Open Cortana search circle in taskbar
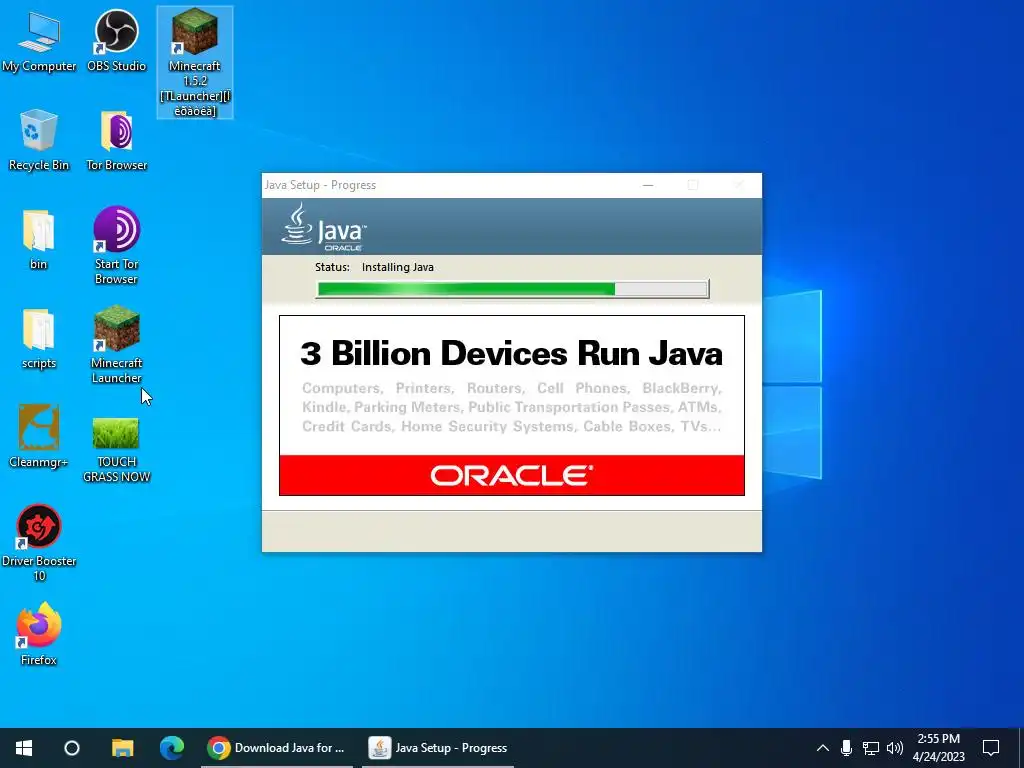The width and height of the screenshot is (1024, 768). (x=72, y=748)
